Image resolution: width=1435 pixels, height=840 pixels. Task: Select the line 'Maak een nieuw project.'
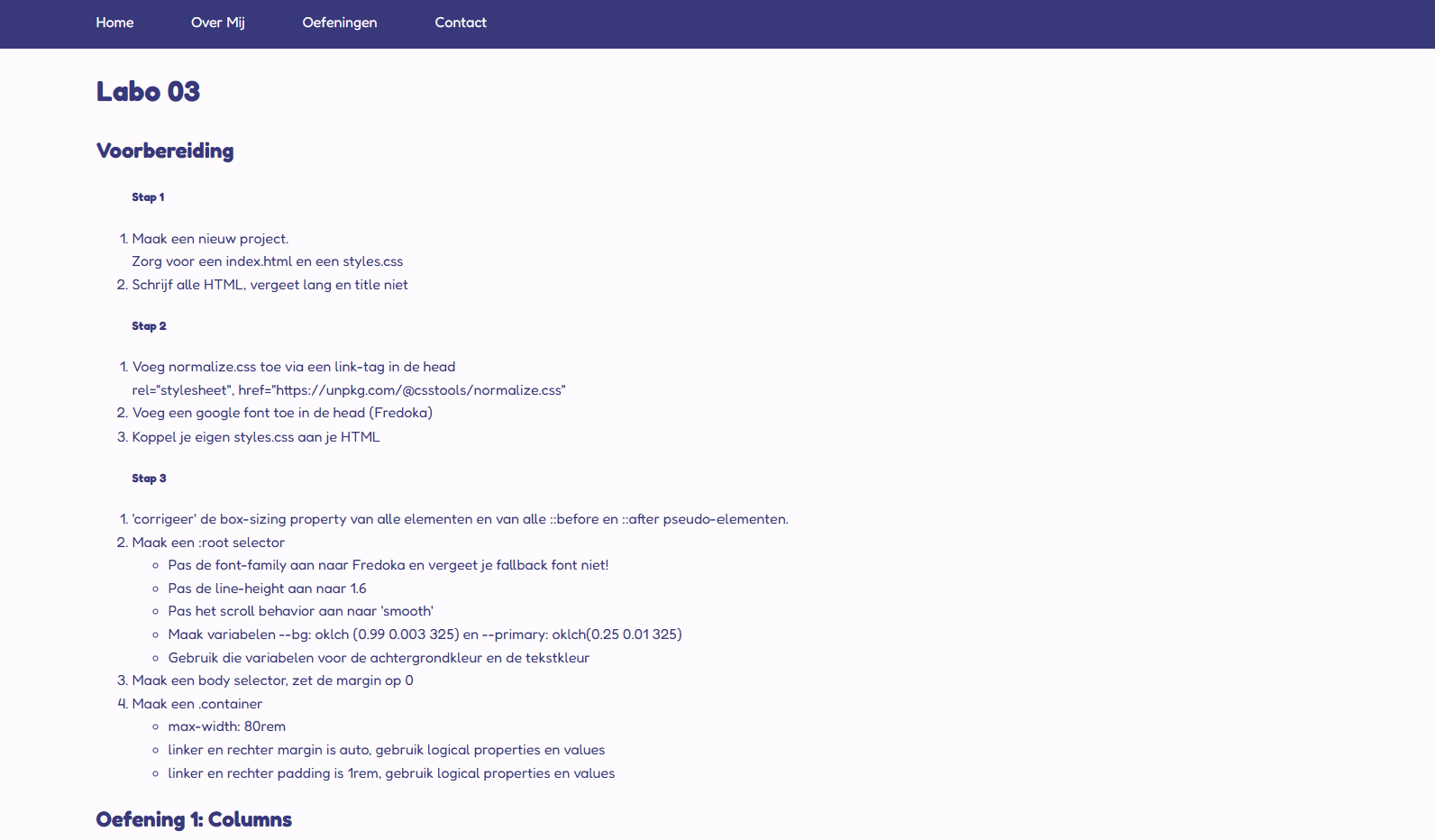tap(210, 239)
